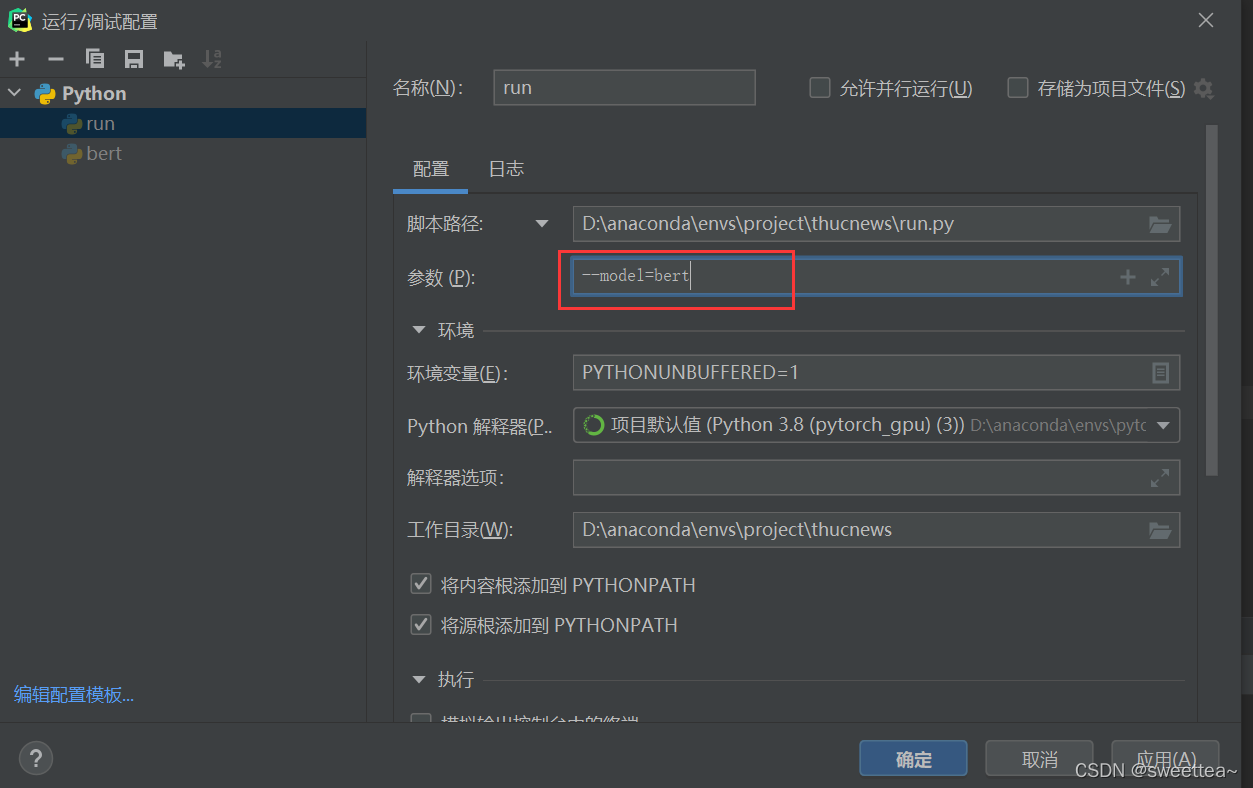This screenshot has width=1253, height=788.
Task: Collapse the Python tree node
Action: point(14,93)
